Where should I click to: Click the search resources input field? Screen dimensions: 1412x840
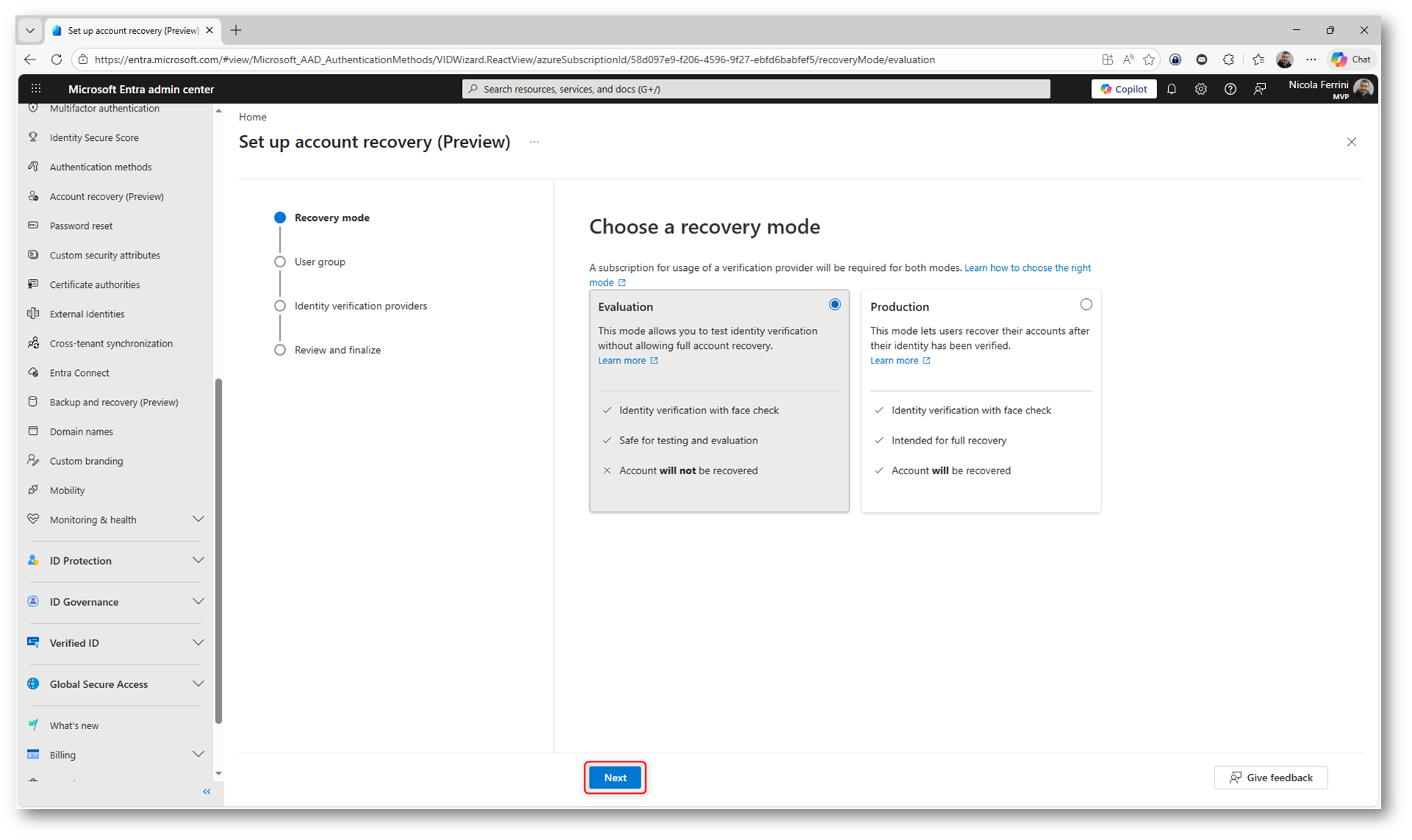click(755, 89)
